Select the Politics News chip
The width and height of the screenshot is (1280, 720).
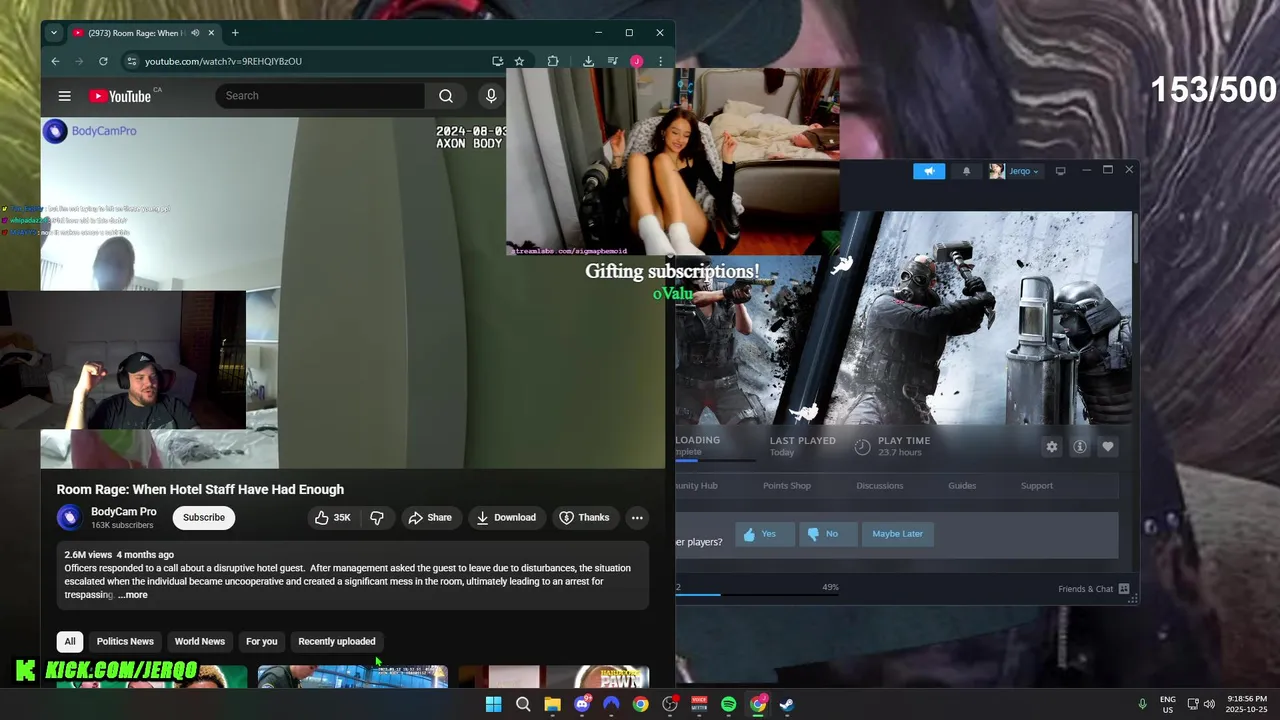tap(125, 641)
